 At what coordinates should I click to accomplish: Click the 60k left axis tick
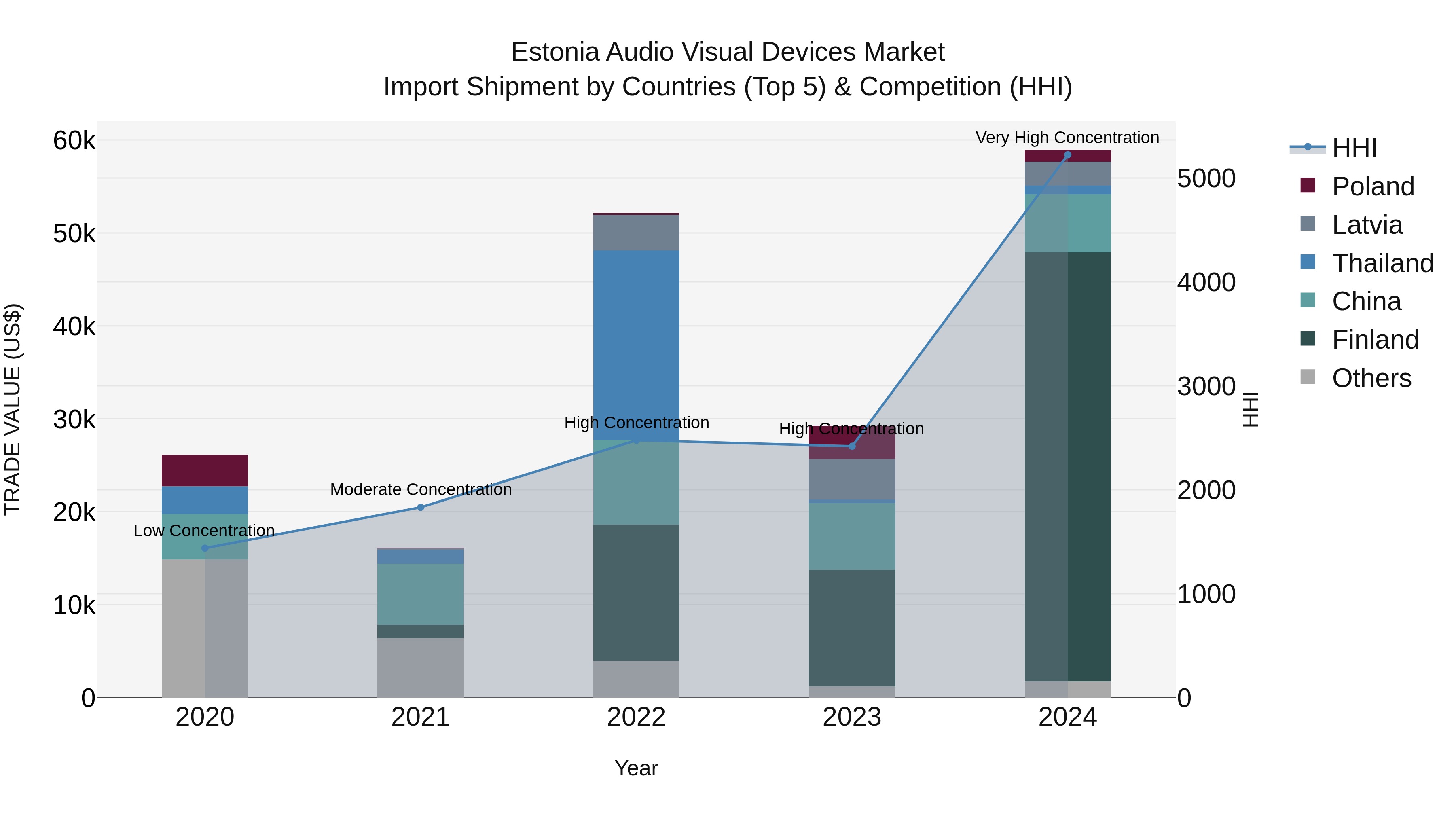click(74, 140)
